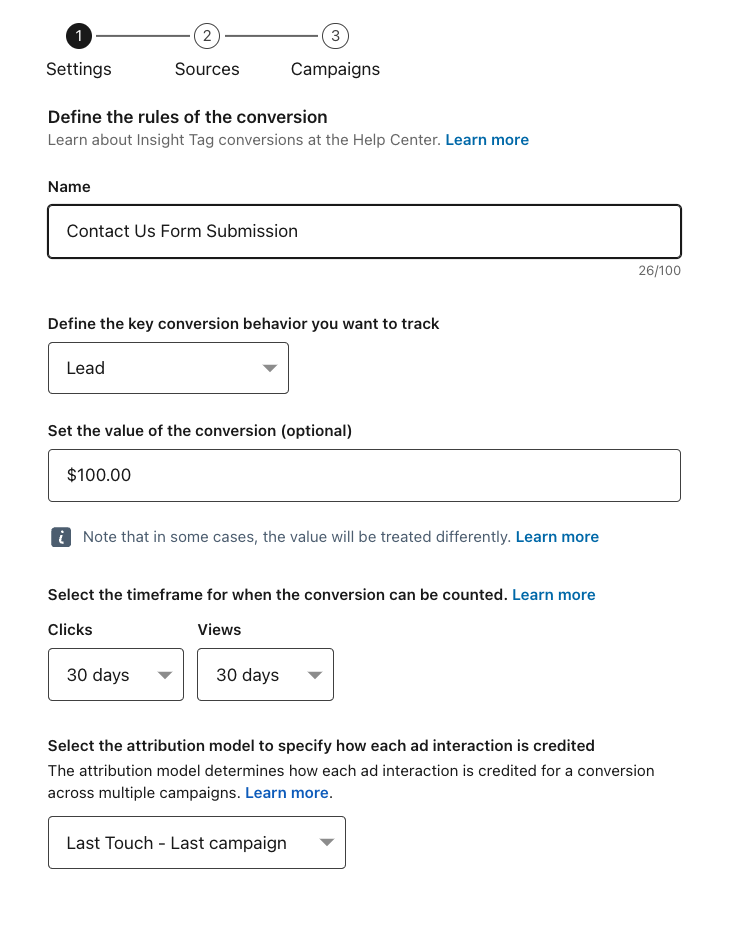This screenshot has height=937, width=745.
Task: Click the arrow icon in the attribution model dropdown
Action: 326,843
